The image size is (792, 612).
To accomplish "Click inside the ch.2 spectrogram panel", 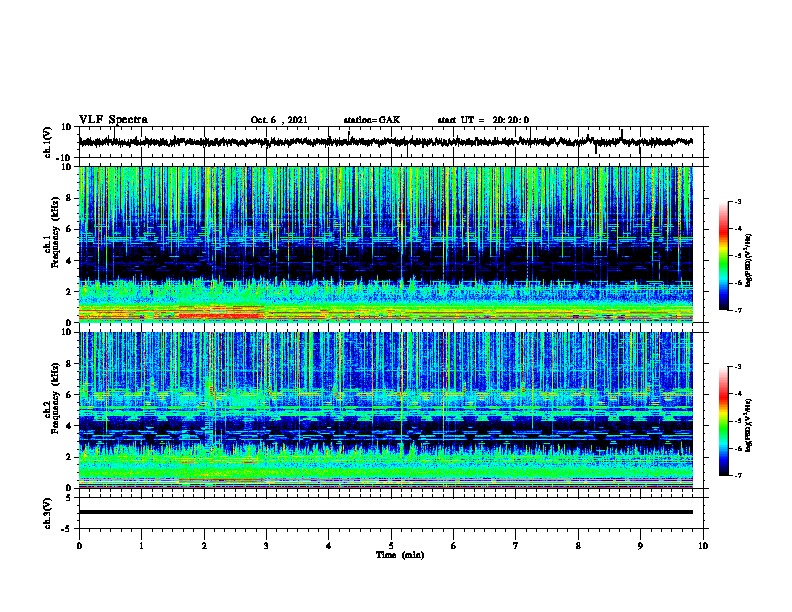I will (386, 410).
